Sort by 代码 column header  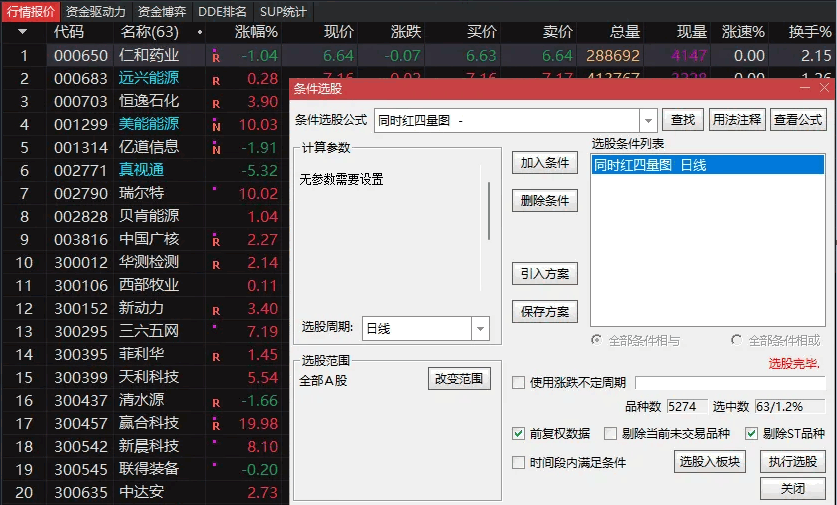69,32
